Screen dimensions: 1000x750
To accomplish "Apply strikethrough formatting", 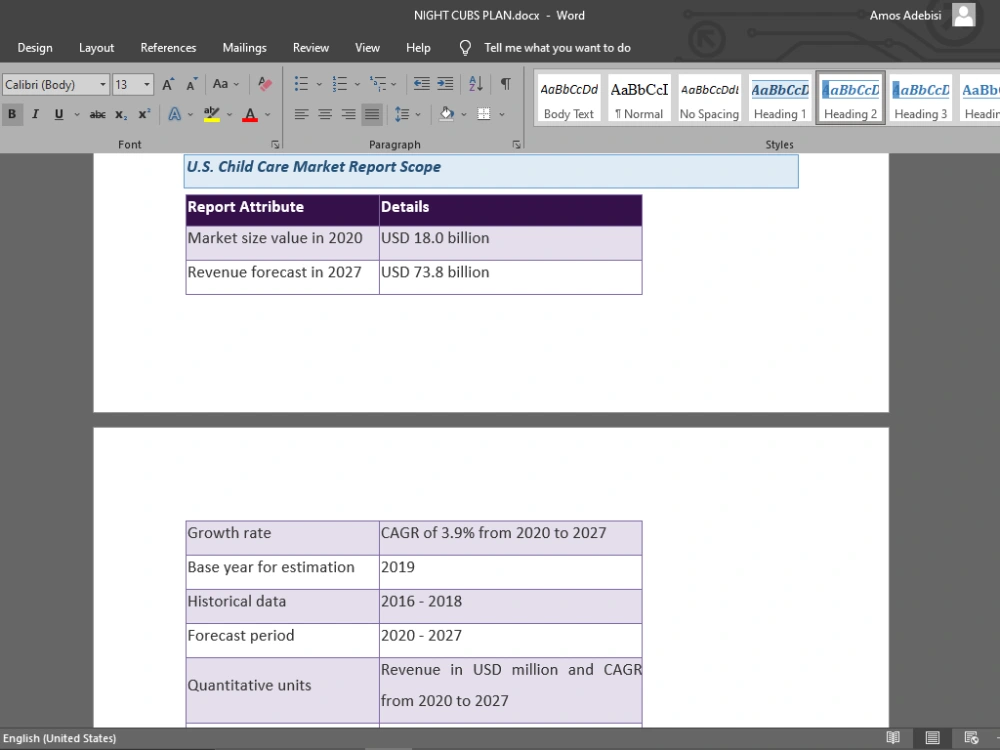I will point(98,115).
